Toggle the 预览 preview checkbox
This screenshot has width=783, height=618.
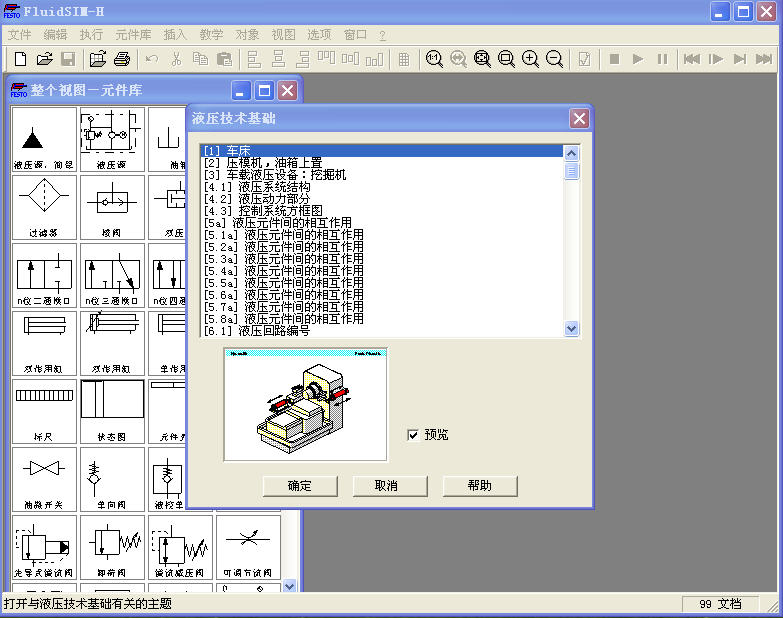coord(413,435)
